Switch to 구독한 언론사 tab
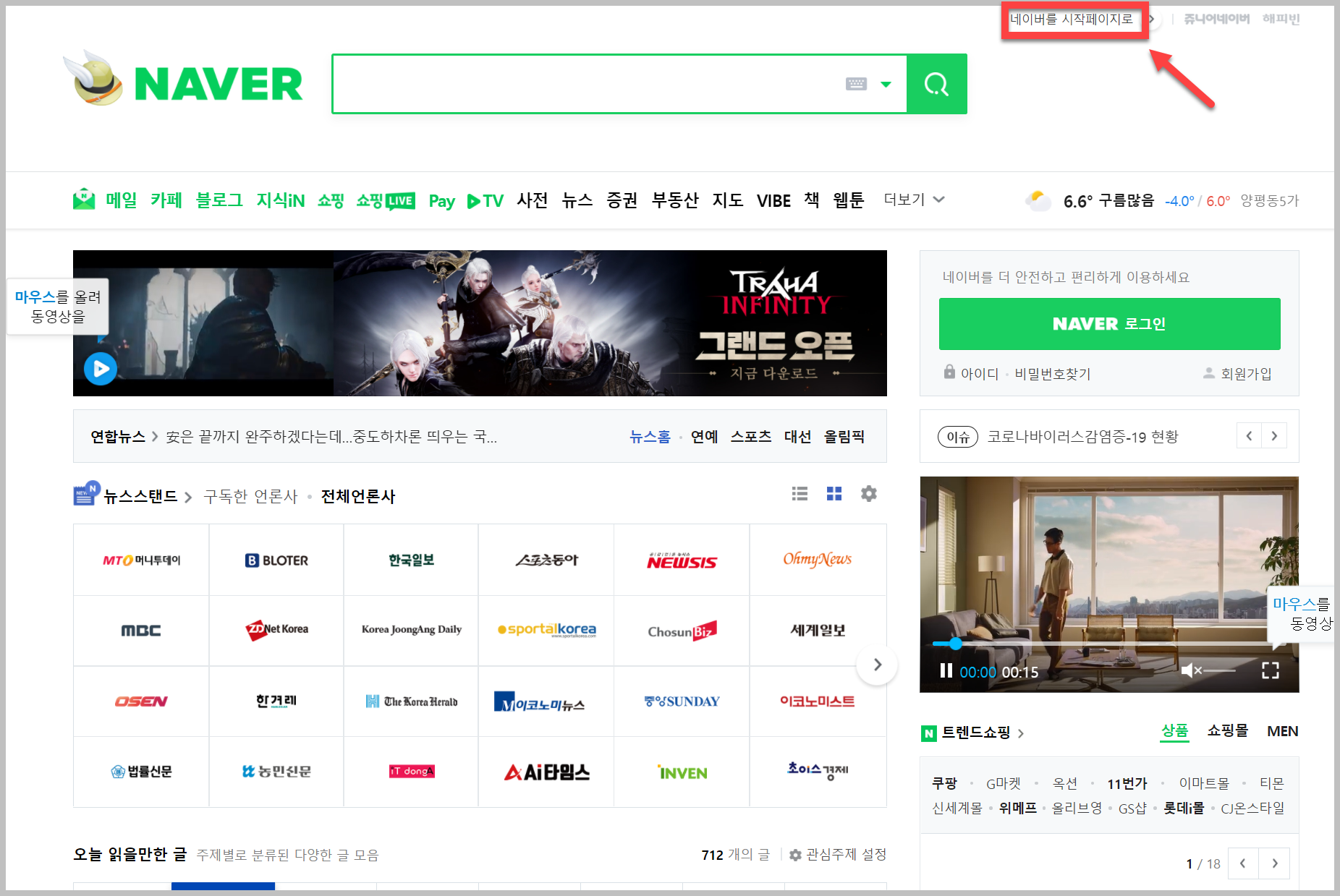Image resolution: width=1340 pixels, height=896 pixels. click(x=250, y=496)
